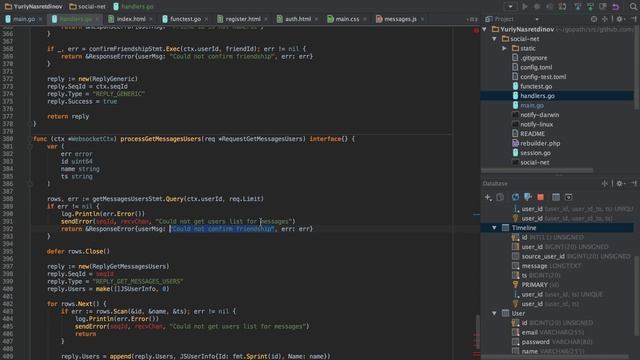Collapse the social-net folder in tree
Screen dimensions: 640x360
pyautogui.click(x=494, y=39)
